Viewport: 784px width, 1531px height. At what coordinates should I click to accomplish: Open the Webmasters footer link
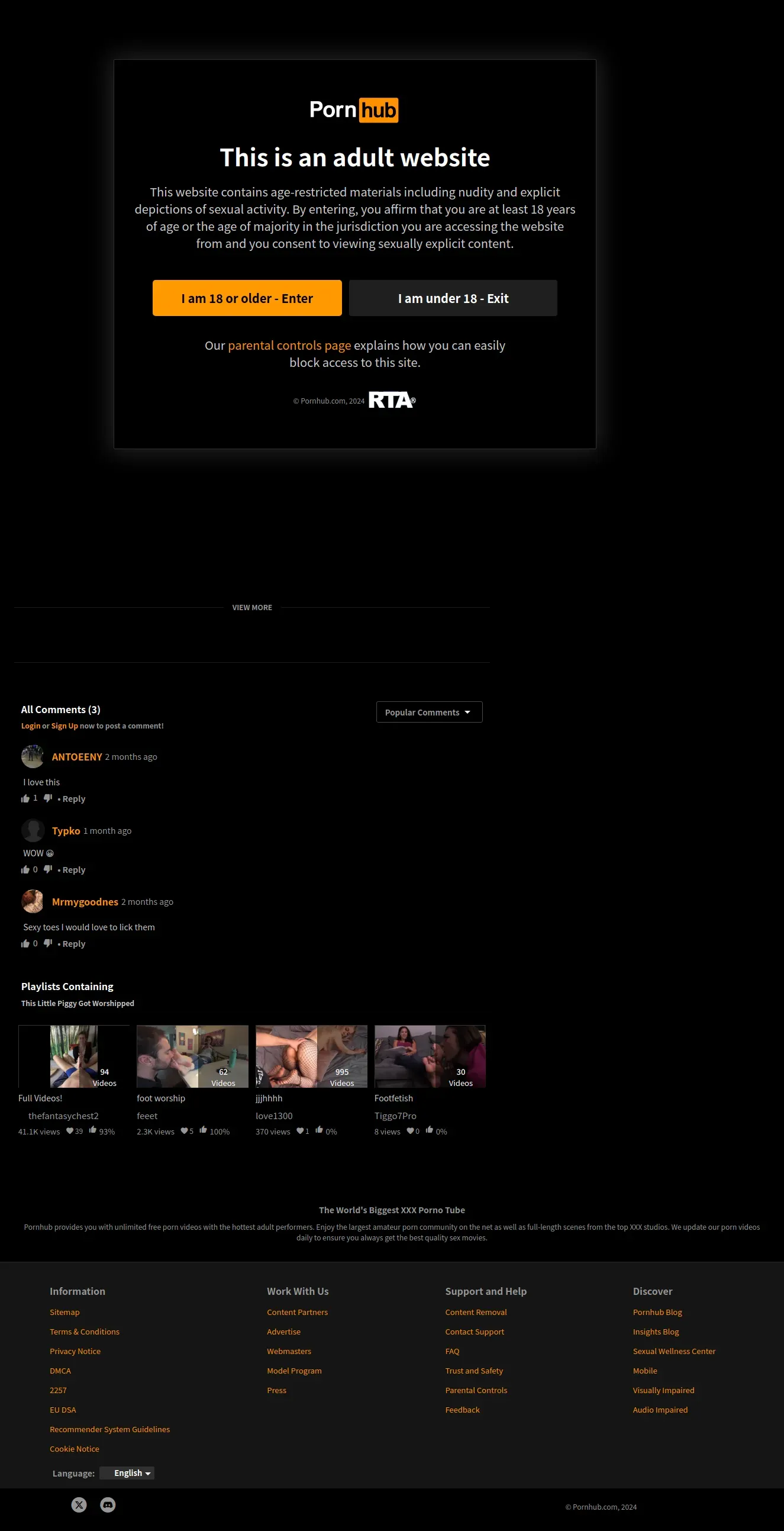point(289,1351)
